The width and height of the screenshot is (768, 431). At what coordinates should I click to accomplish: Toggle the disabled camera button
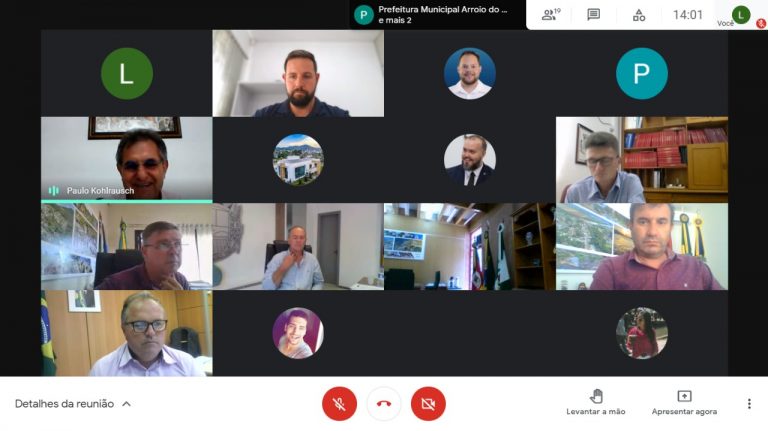[x=428, y=404]
